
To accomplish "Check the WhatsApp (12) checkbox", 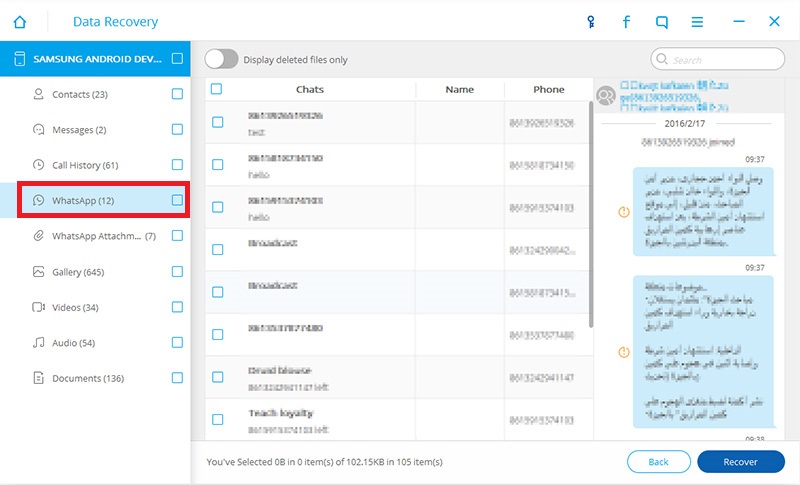I will (177, 200).
